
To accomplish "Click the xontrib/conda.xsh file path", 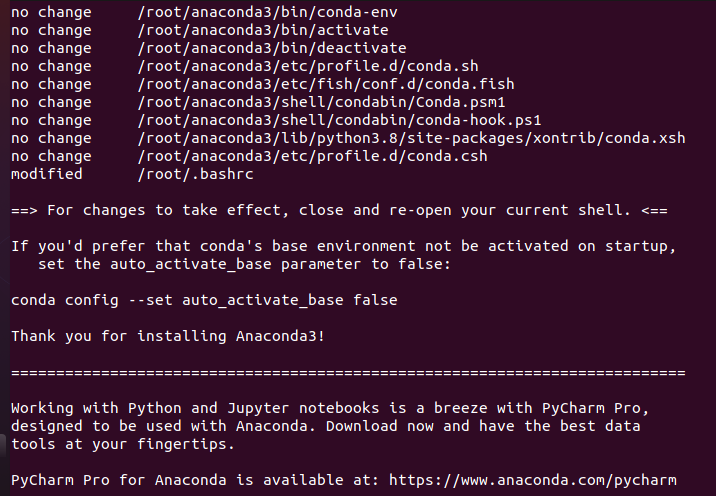I will [411, 138].
